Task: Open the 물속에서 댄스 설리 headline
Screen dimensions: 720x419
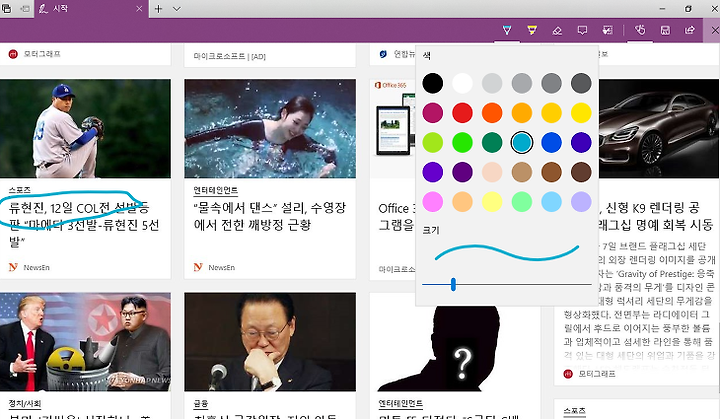Action: pyautogui.click(x=270, y=216)
